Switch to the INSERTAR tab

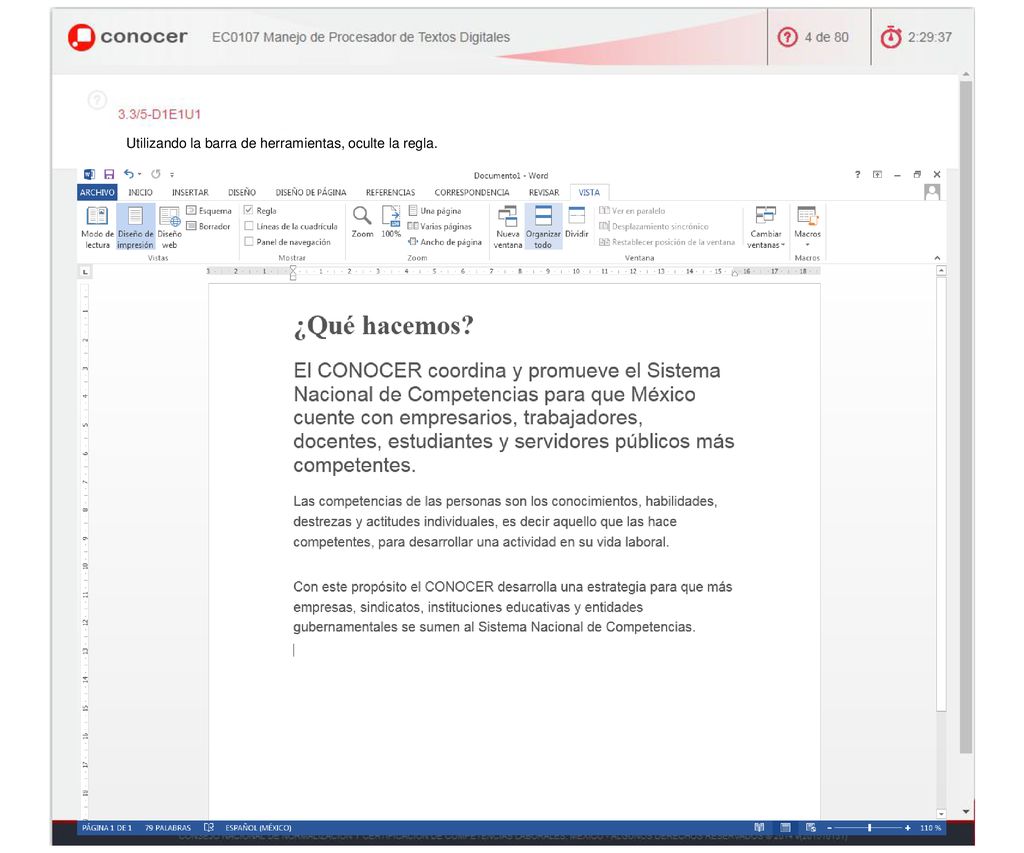coord(190,192)
